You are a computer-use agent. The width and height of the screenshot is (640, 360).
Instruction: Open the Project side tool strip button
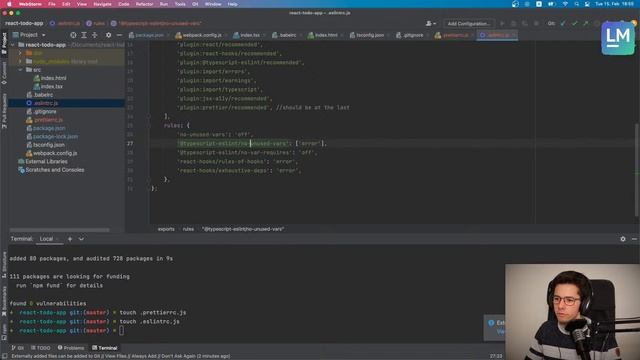4,43
